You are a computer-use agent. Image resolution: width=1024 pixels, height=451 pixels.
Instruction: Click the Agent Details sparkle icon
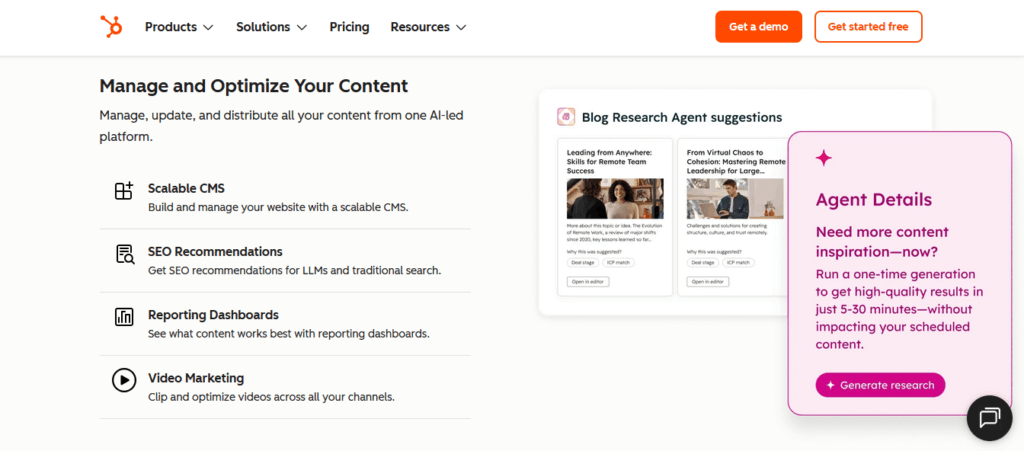824,158
